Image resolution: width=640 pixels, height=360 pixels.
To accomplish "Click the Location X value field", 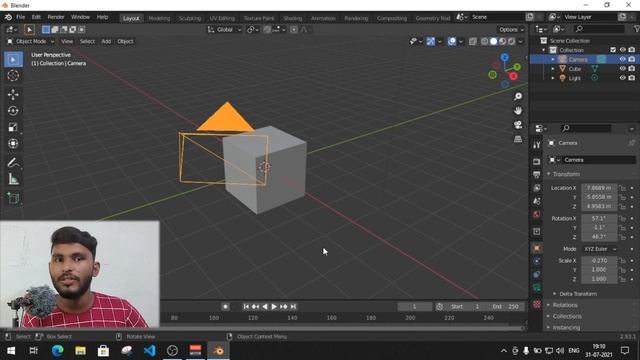I will coord(599,188).
